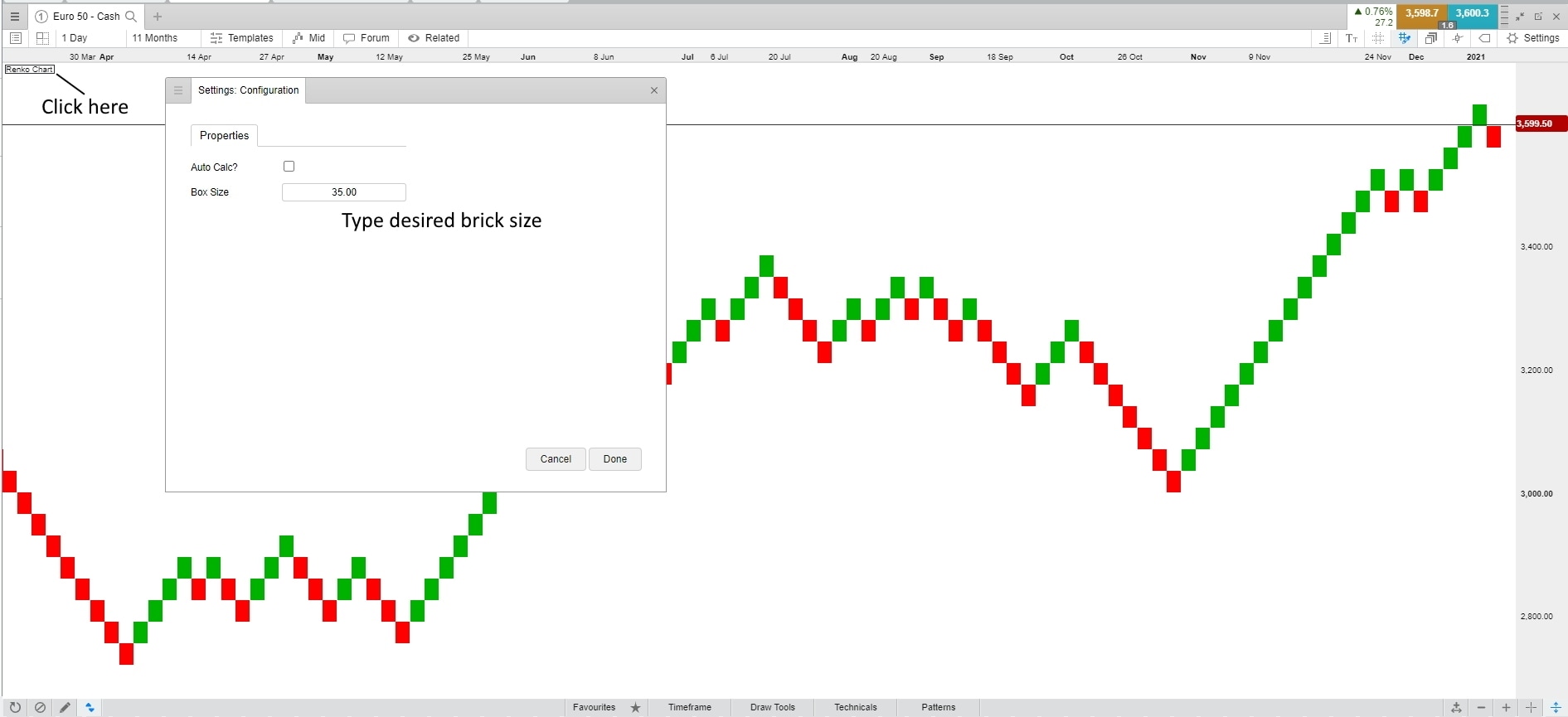1568x717 pixels.
Task: Click the Cancel button in dialog
Action: pyautogui.click(x=556, y=459)
